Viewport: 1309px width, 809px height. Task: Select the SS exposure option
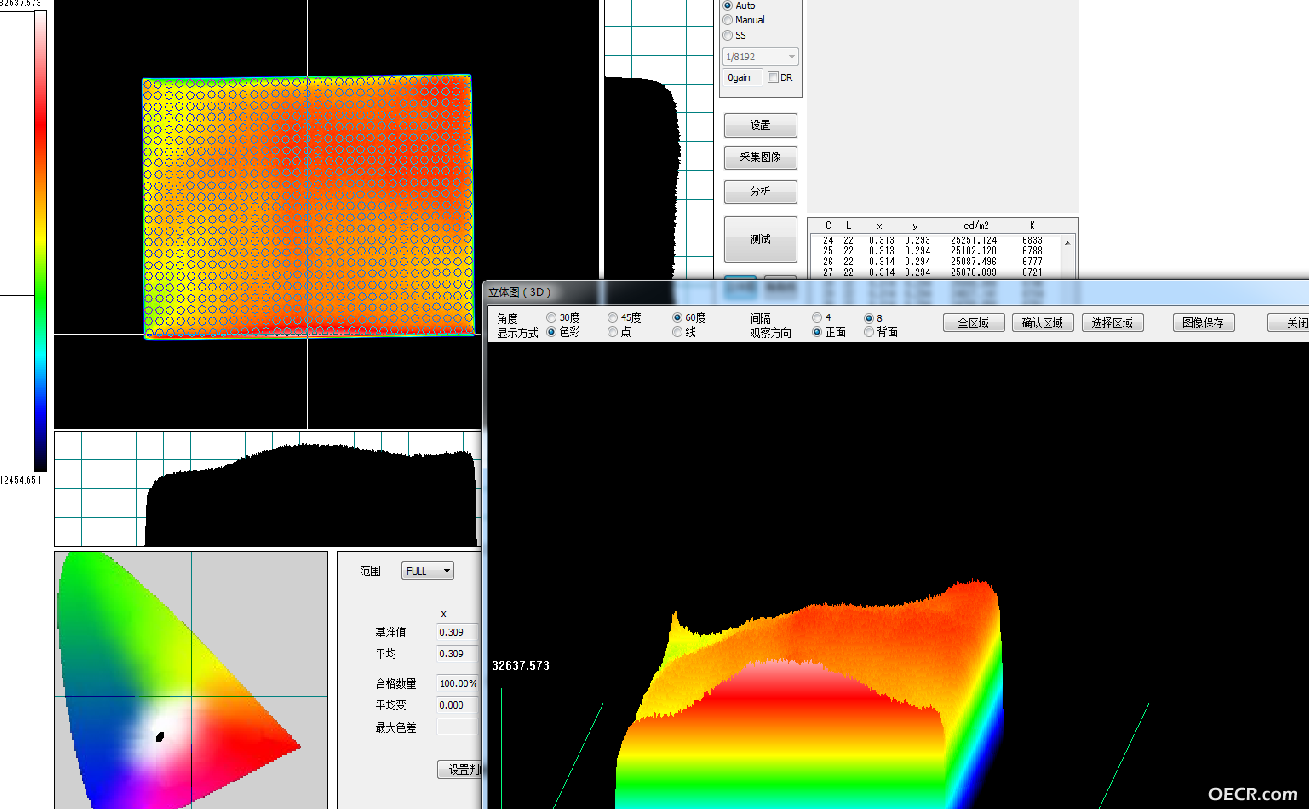[727, 35]
